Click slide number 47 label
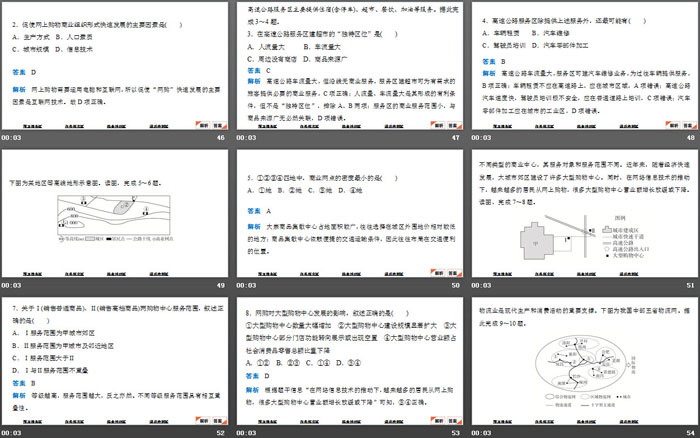 coord(455,138)
